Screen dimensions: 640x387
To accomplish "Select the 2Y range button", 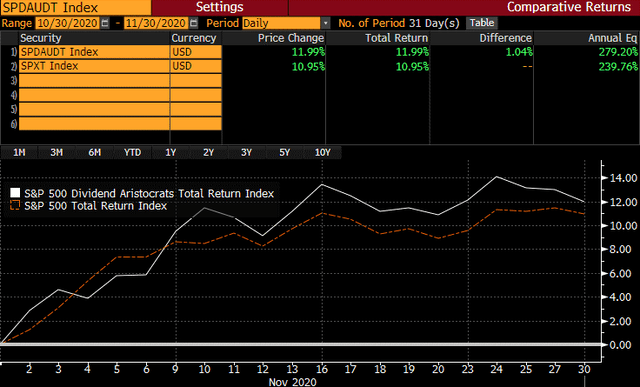I will tap(209, 152).
